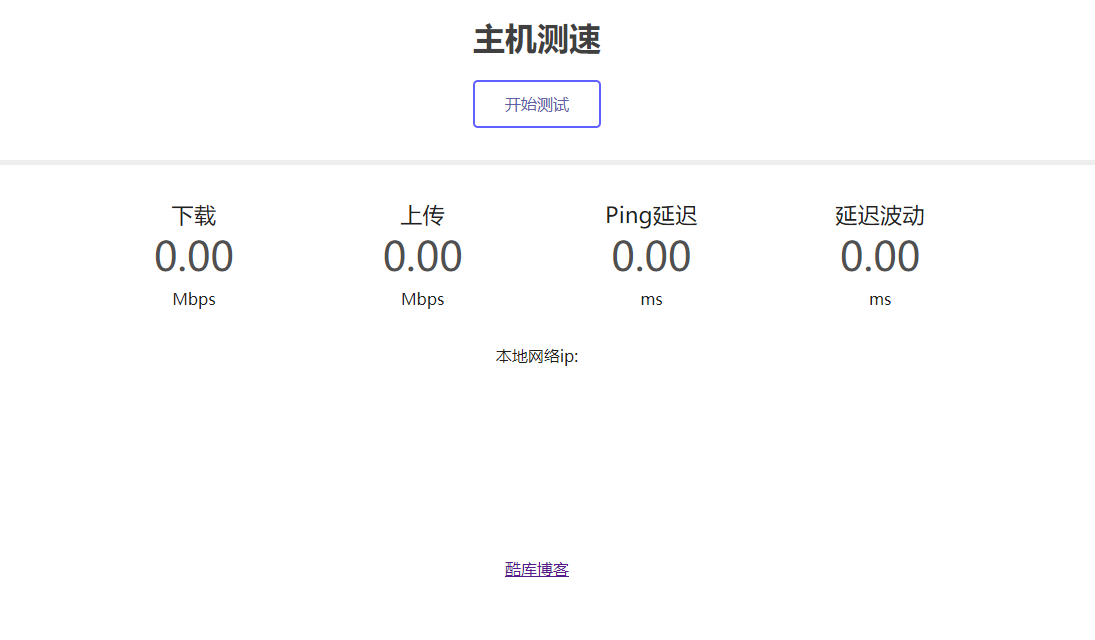Click the Mbps unit under 上传
Image resolution: width=1095 pixels, height=640 pixels.
click(x=422, y=298)
